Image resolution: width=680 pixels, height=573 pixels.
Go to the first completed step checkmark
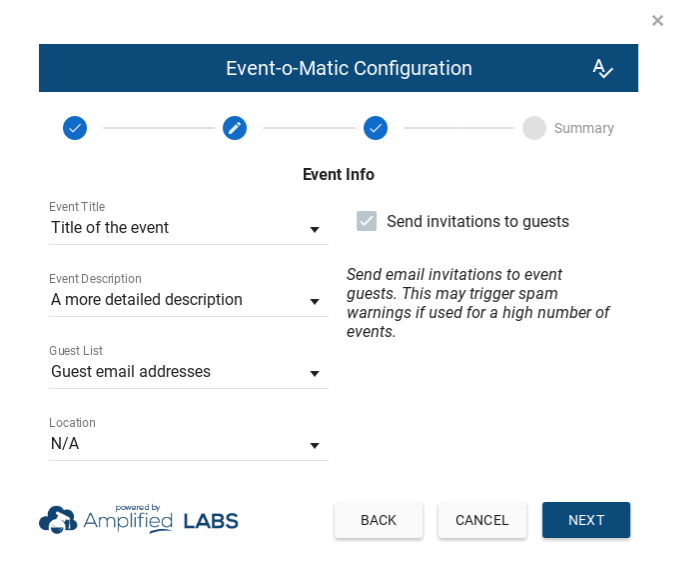point(75,128)
